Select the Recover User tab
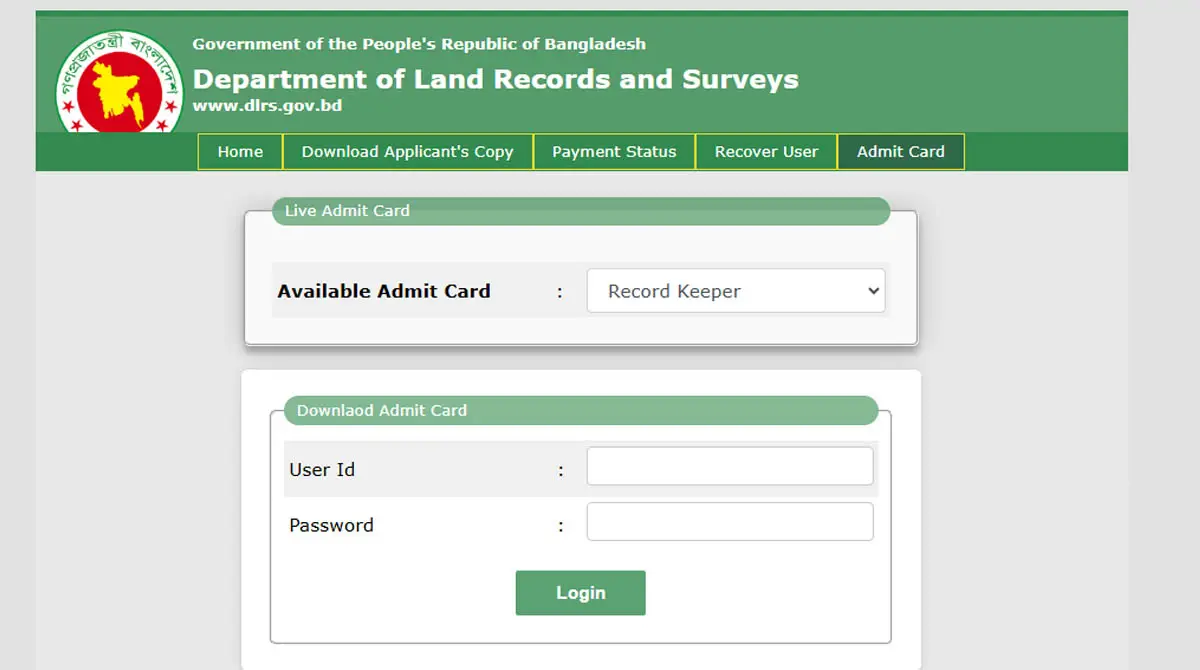 (x=766, y=151)
